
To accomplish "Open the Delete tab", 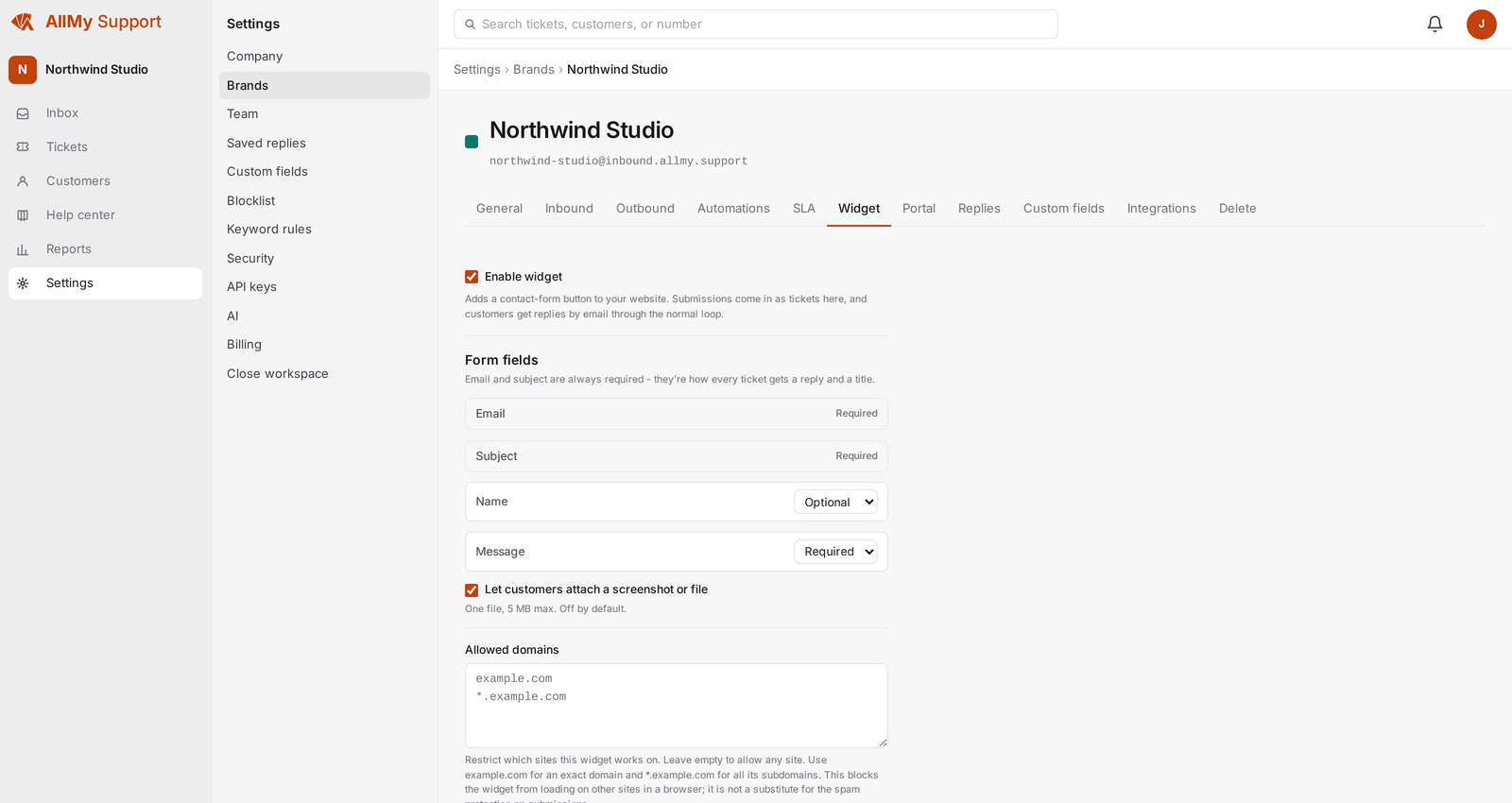I will [1238, 209].
